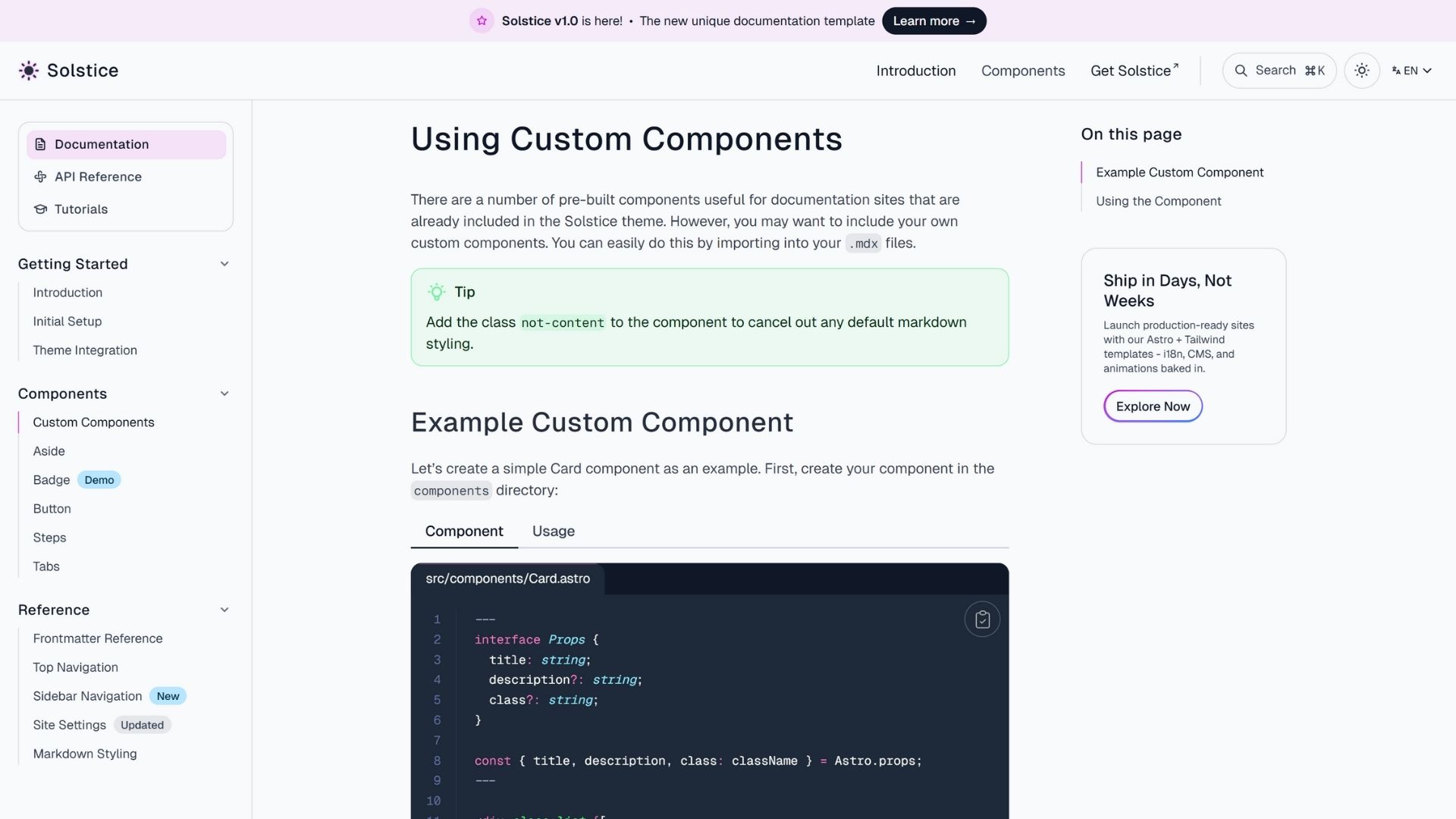
Task: Click the lightbulb icon in Tip box
Action: [437, 292]
